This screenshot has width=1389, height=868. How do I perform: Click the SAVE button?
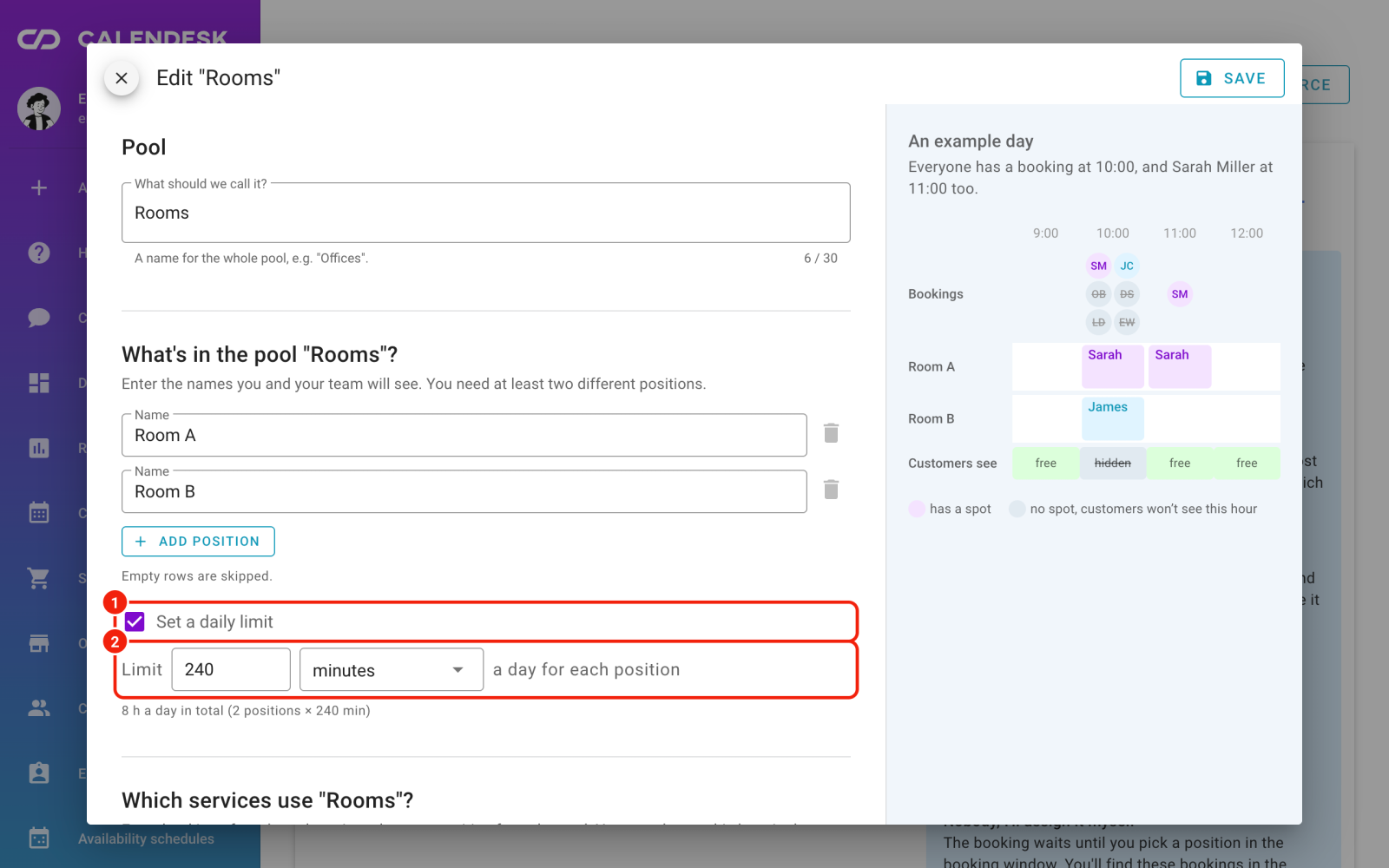(1232, 78)
